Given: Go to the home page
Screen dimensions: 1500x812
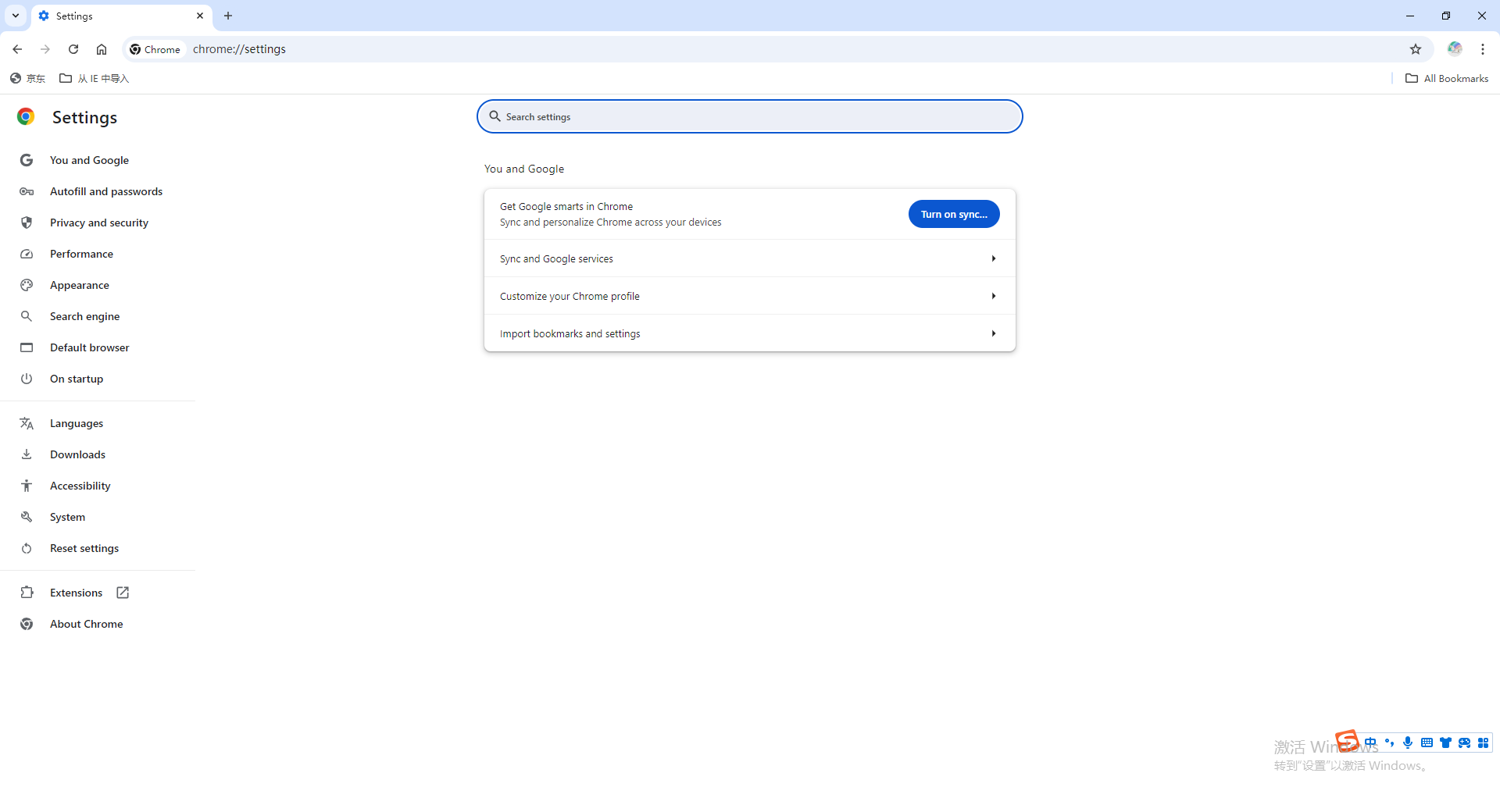Looking at the screenshot, I should [x=102, y=49].
